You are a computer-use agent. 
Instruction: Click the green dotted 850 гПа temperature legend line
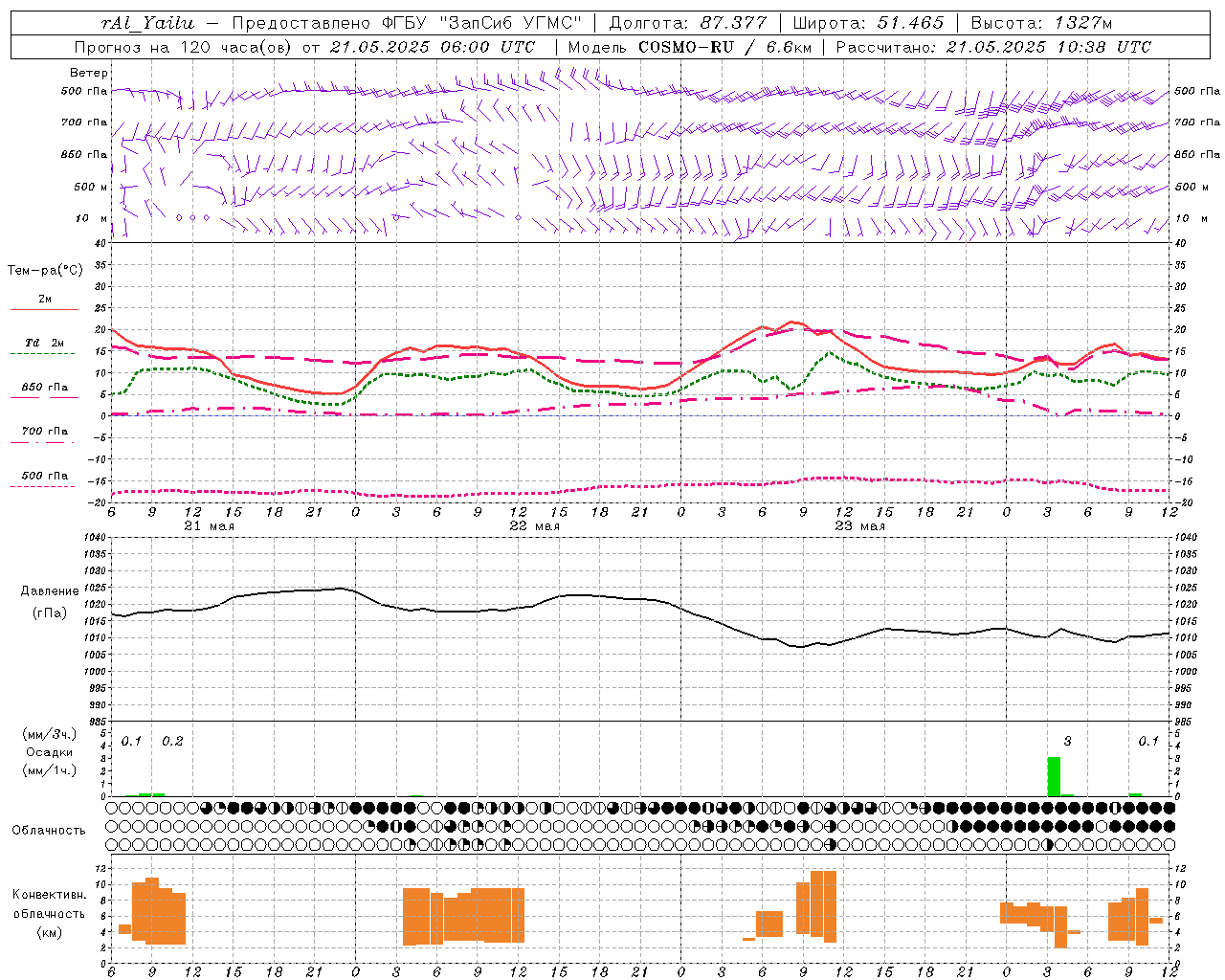click(x=44, y=397)
